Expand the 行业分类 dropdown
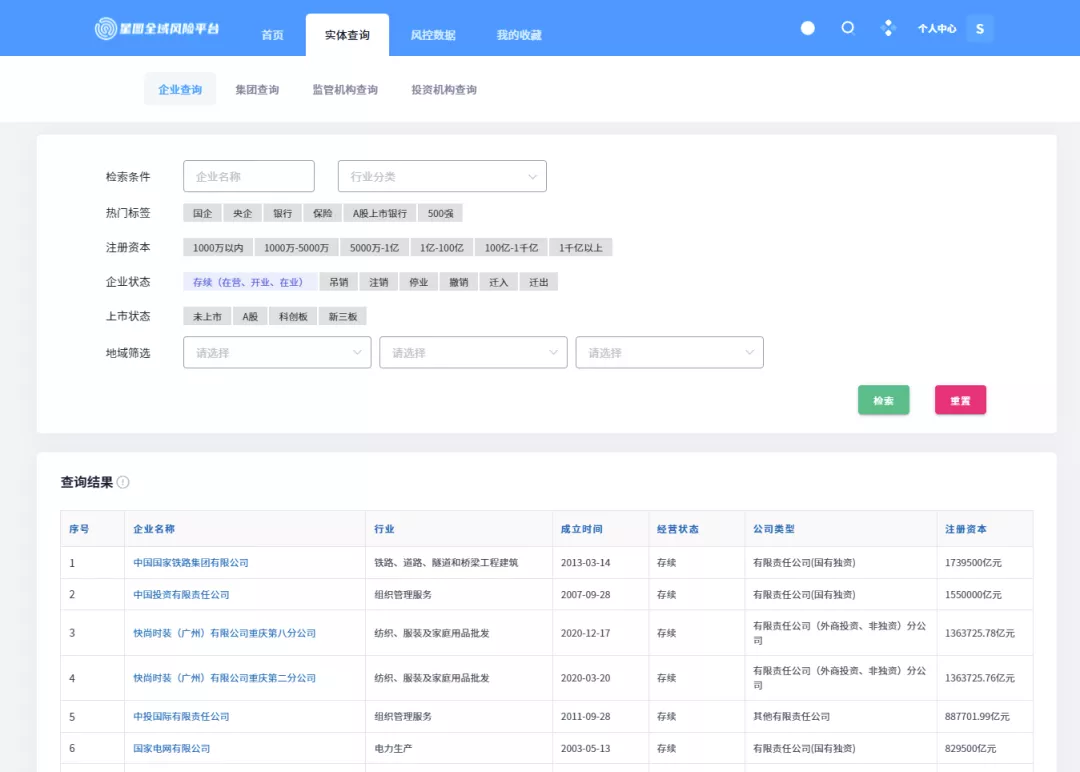The width and height of the screenshot is (1080, 772). (442, 176)
